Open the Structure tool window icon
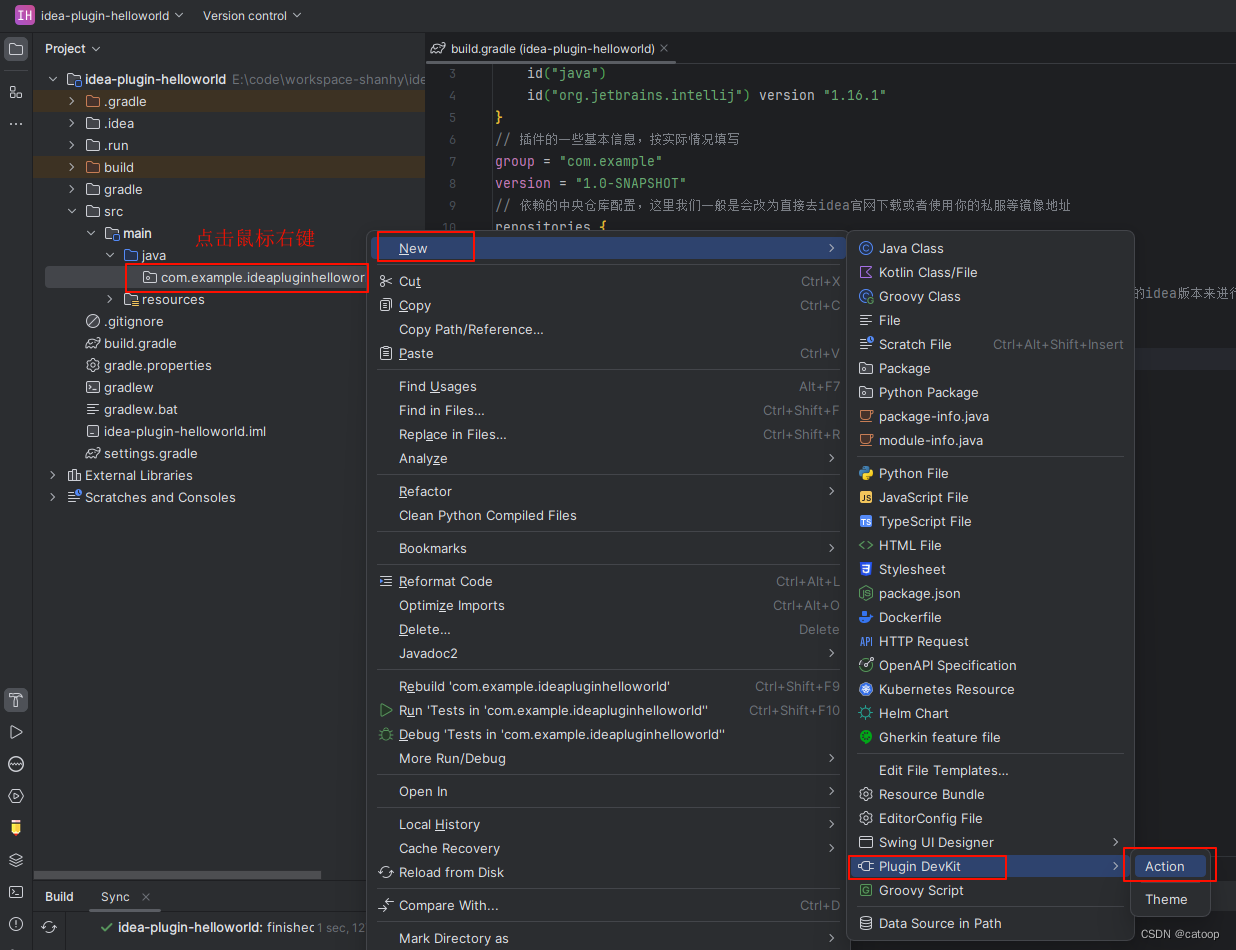The image size is (1236, 950). coord(16,92)
